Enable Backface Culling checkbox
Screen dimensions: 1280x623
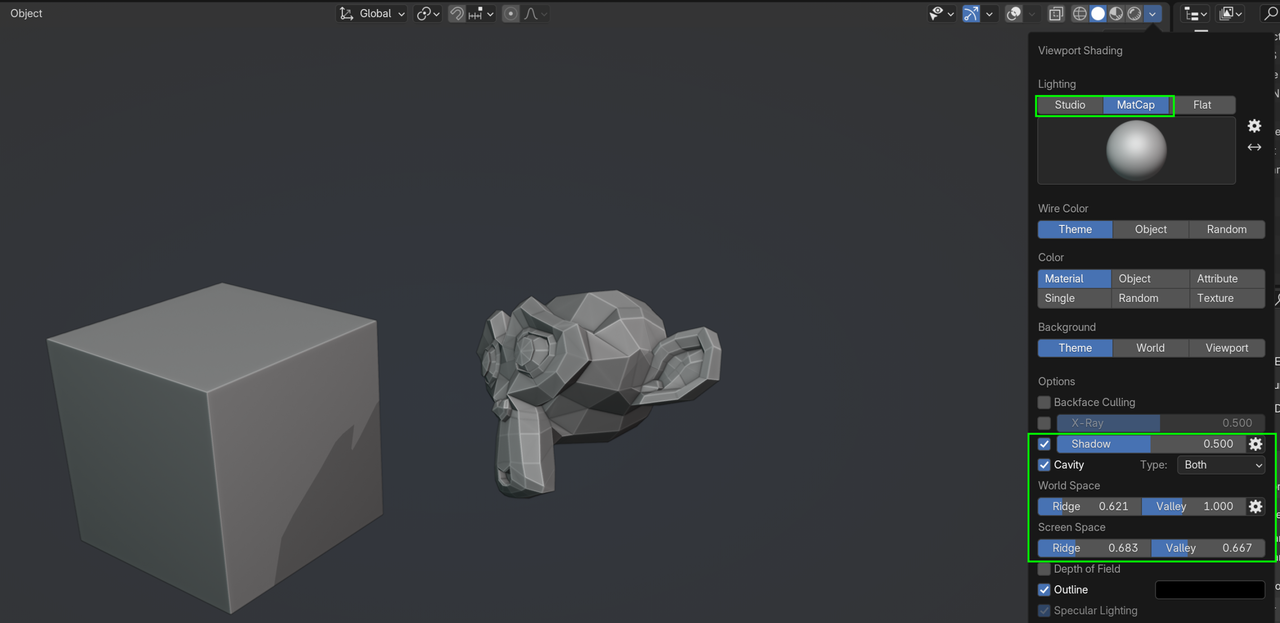[1044, 402]
